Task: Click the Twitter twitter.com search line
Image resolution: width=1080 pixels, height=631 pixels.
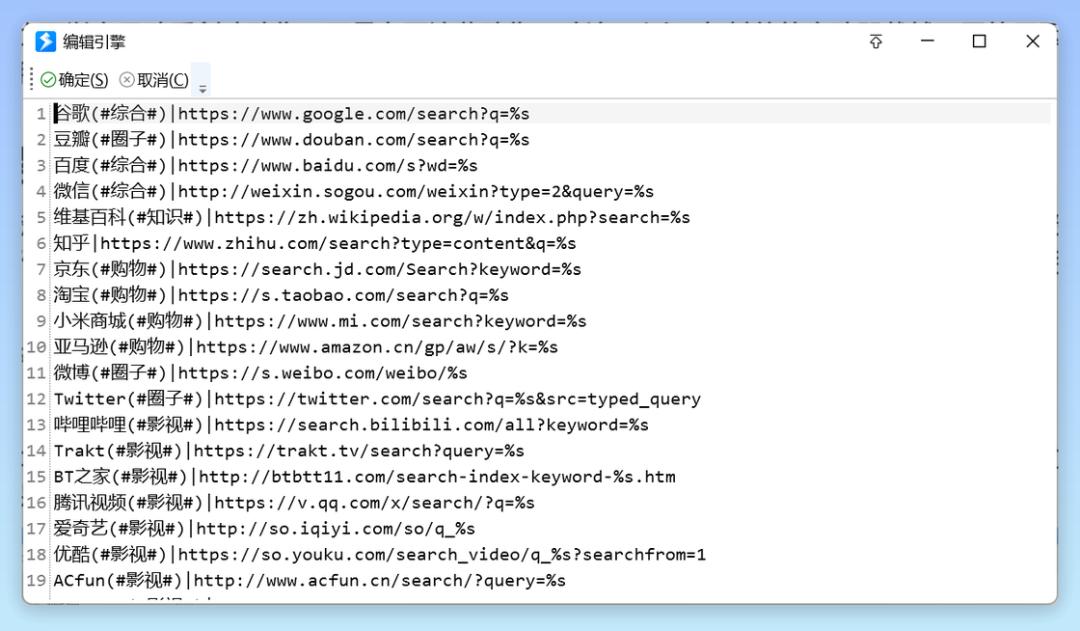Action: coord(377,399)
